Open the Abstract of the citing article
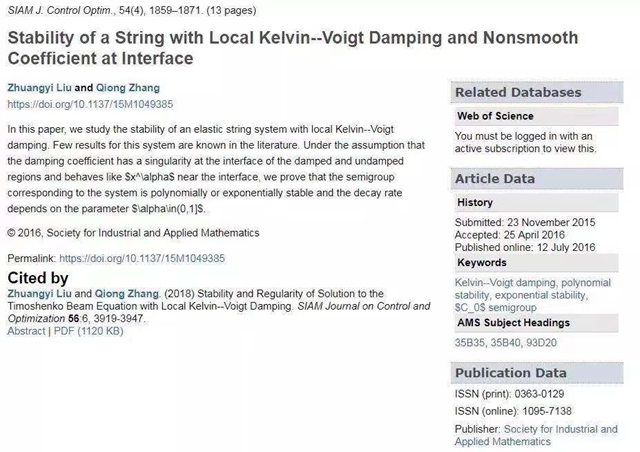This screenshot has height=452, width=640. (x=26, y=330)
